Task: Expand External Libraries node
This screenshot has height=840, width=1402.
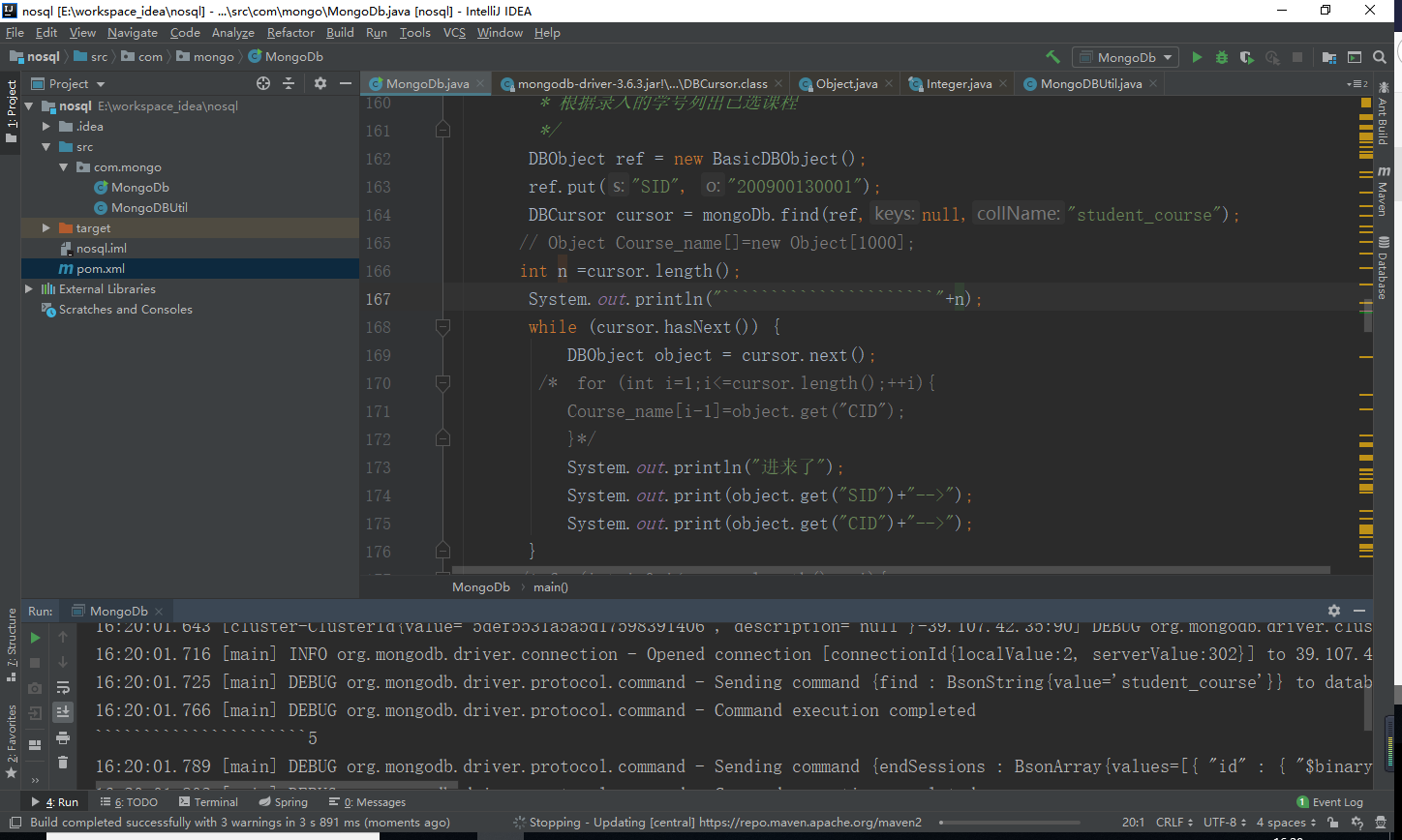Action: click(29, 289)
